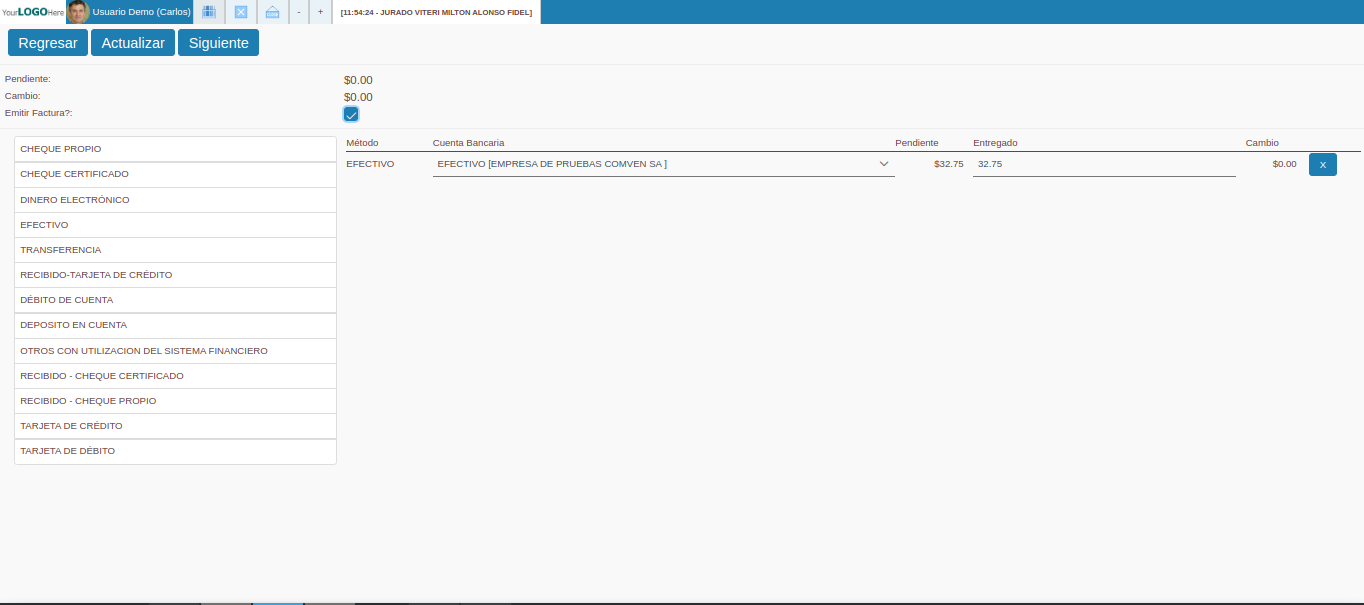Viewport: 1364px width, 605px height.
Task: Select TARJETA DE CRÉDITO payment method
Action: tap(175, 426)
